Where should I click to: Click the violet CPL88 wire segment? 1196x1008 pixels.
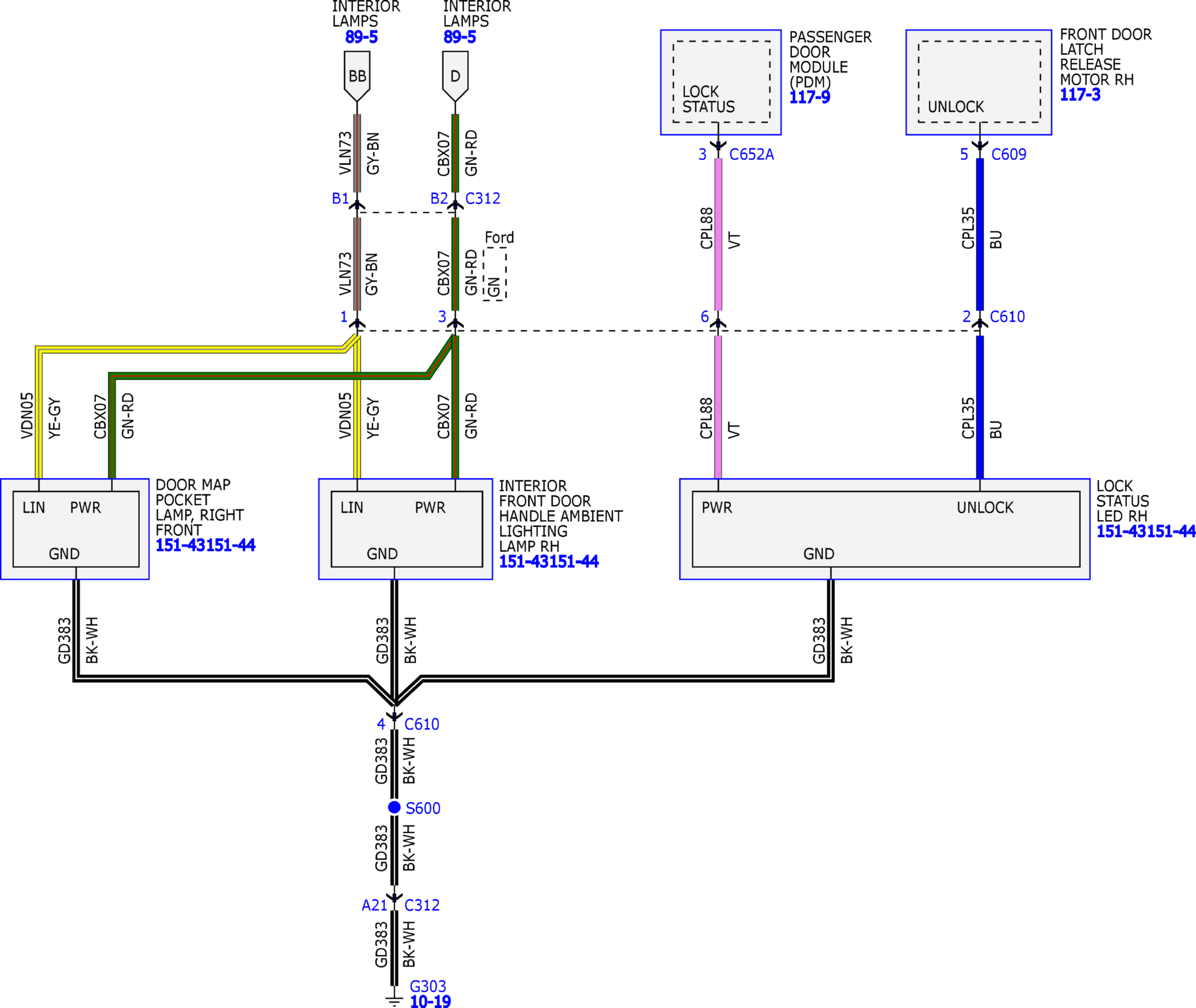click(718, 234)
